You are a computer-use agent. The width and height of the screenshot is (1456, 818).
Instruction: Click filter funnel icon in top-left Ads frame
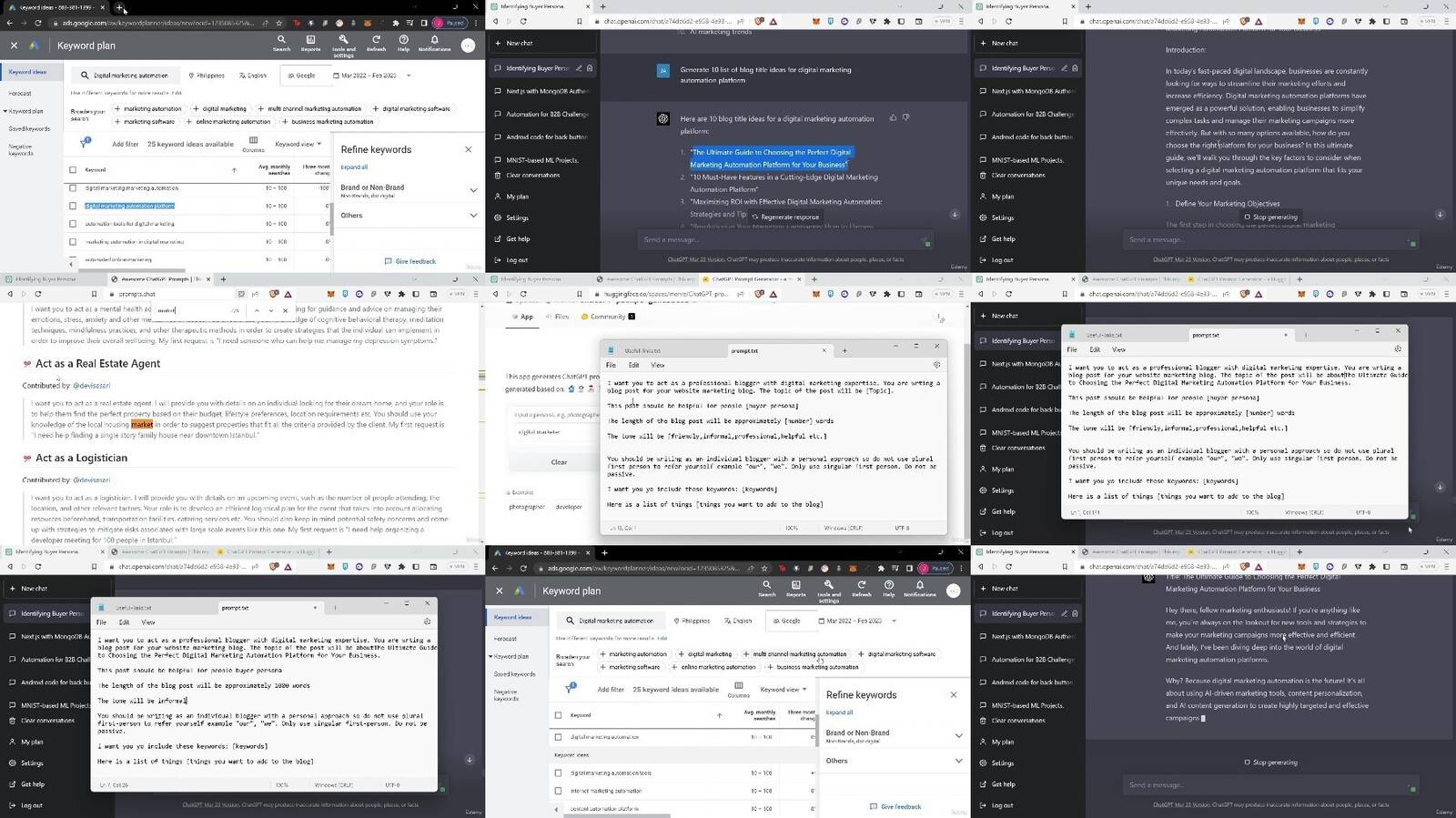(x=86, y=143)
